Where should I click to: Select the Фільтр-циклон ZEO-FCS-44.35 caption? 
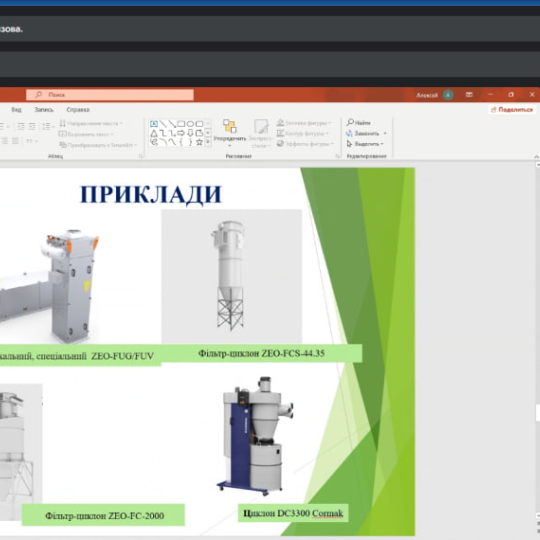click(261, 353)
